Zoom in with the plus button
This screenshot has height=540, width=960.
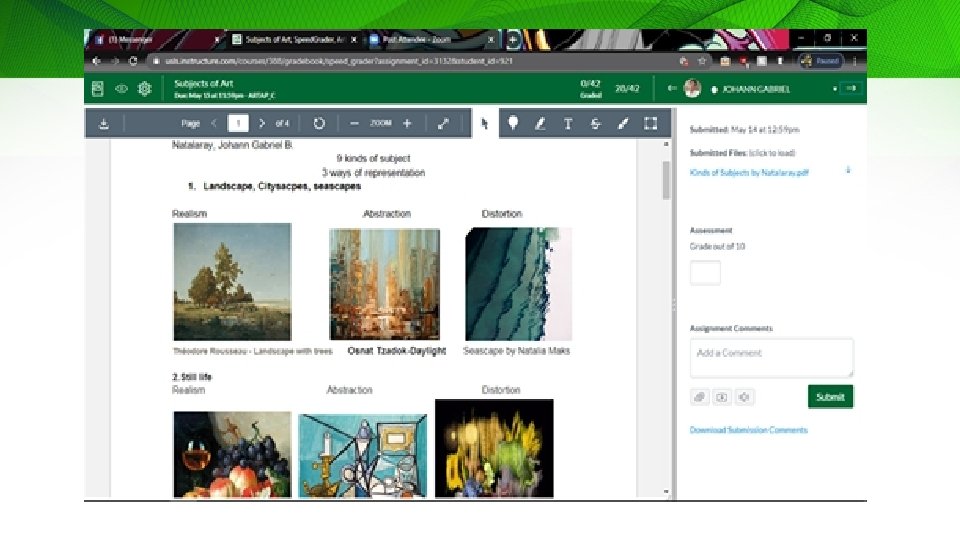tap(407, 123)
